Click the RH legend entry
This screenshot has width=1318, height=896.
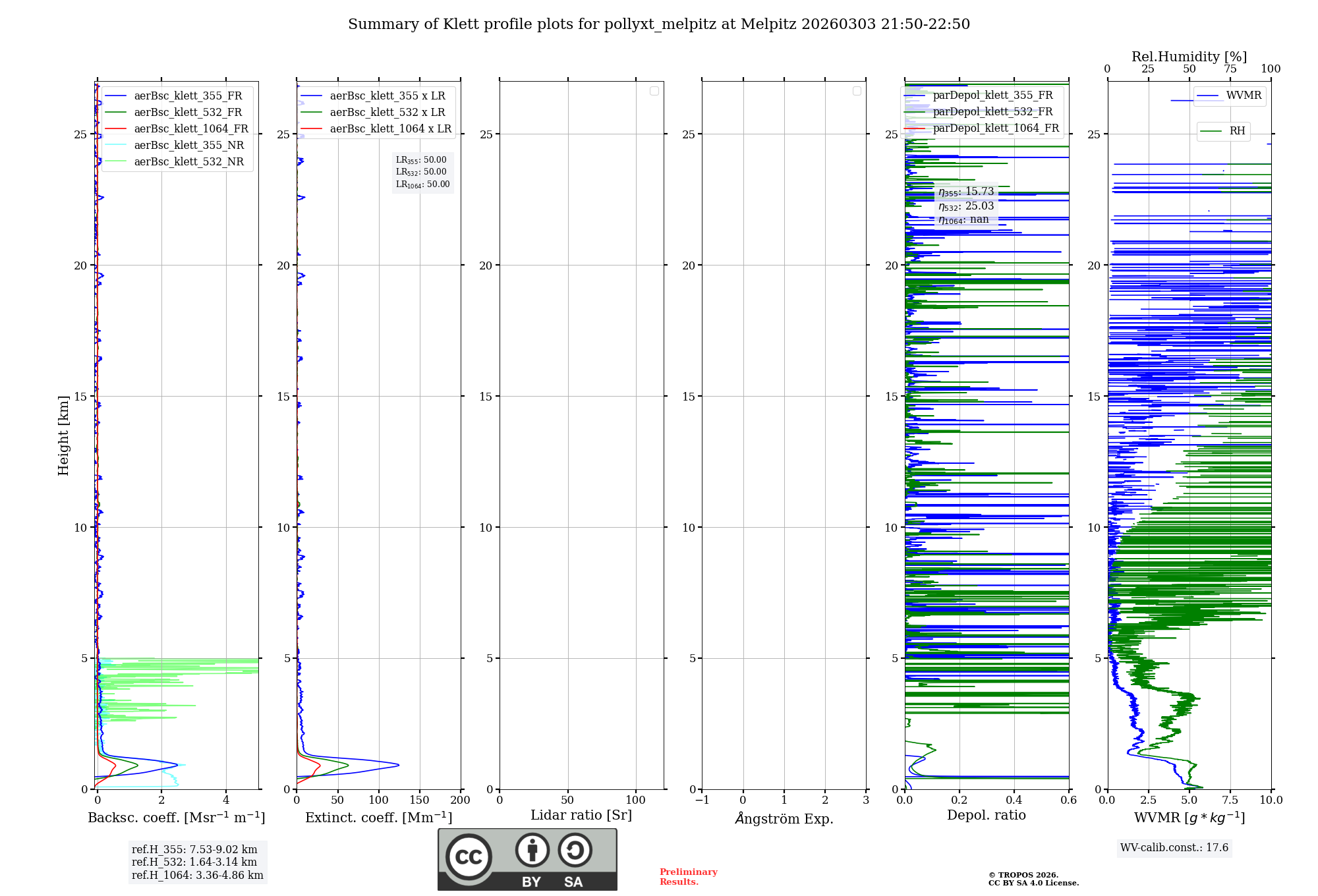tap(1236, 131)
